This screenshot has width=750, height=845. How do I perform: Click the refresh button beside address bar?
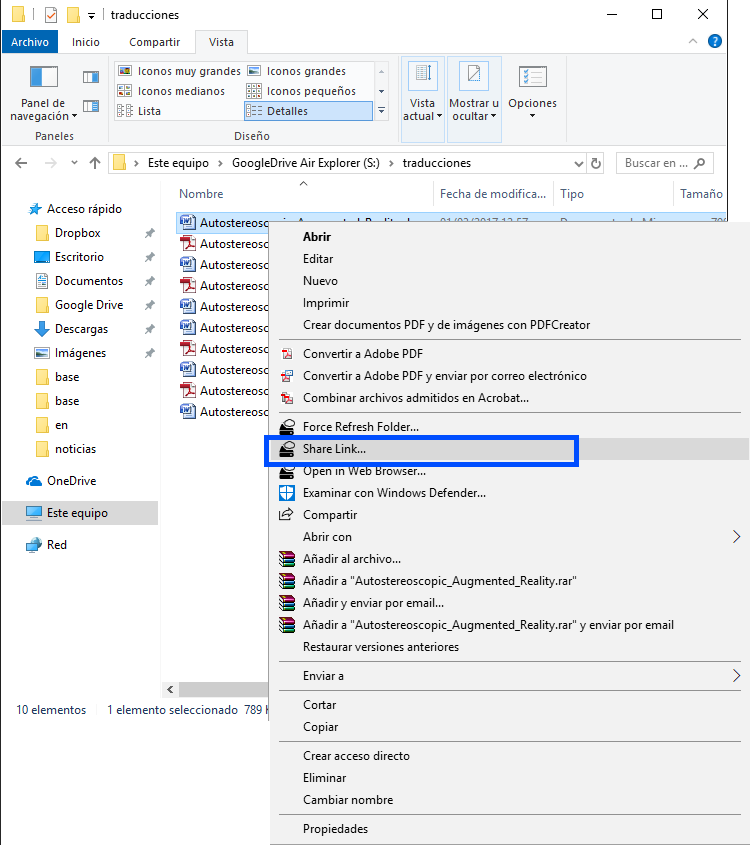tap(596, 163)
